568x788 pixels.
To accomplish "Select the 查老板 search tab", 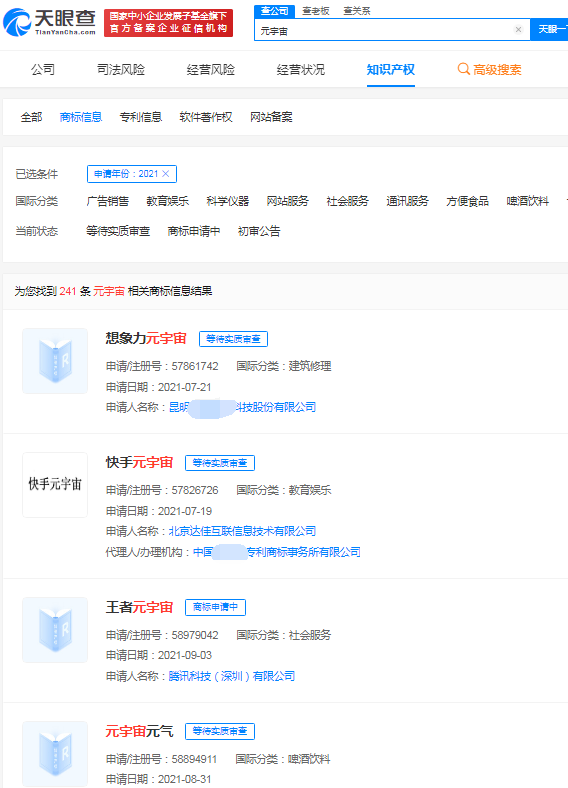I will point(316,11).
